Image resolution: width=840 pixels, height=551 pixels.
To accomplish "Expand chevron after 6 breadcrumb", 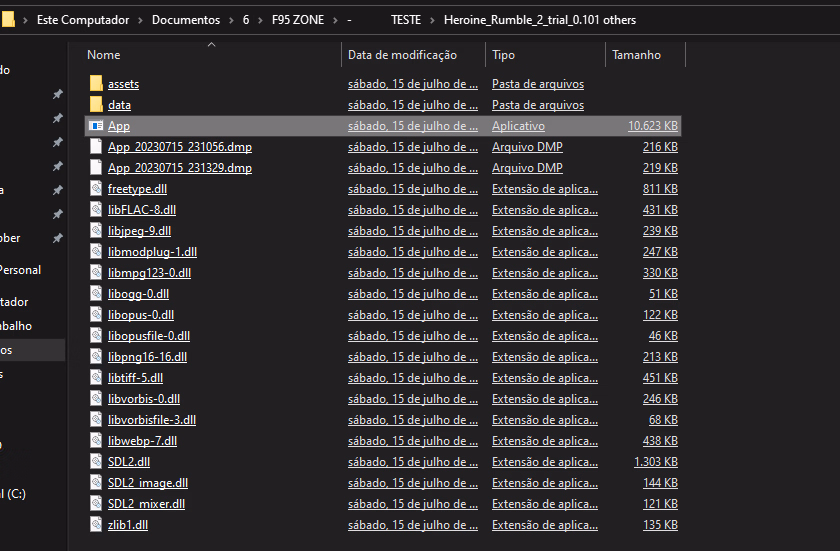I will [260, 20].
